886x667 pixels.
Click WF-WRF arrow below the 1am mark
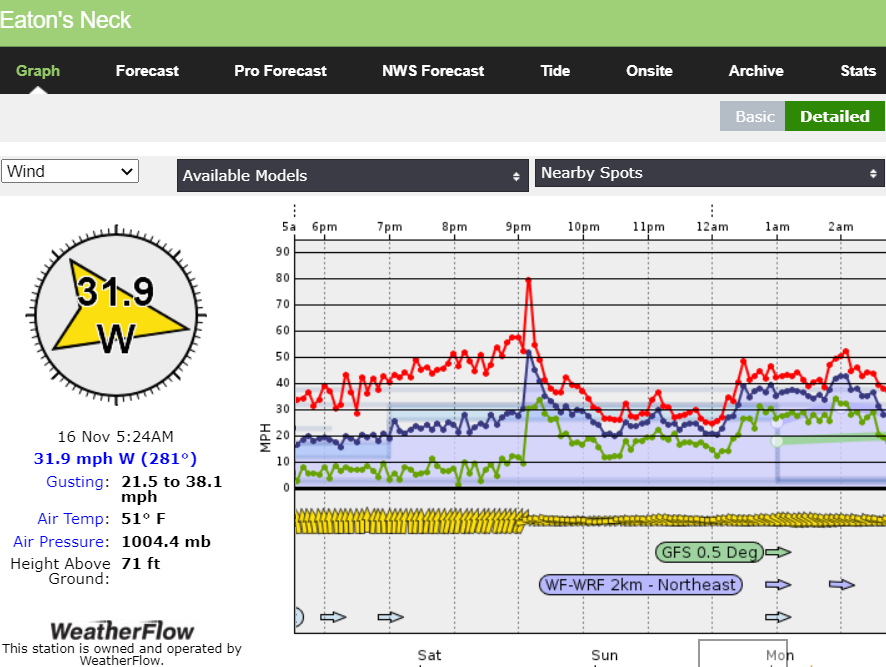pos(778,584)
